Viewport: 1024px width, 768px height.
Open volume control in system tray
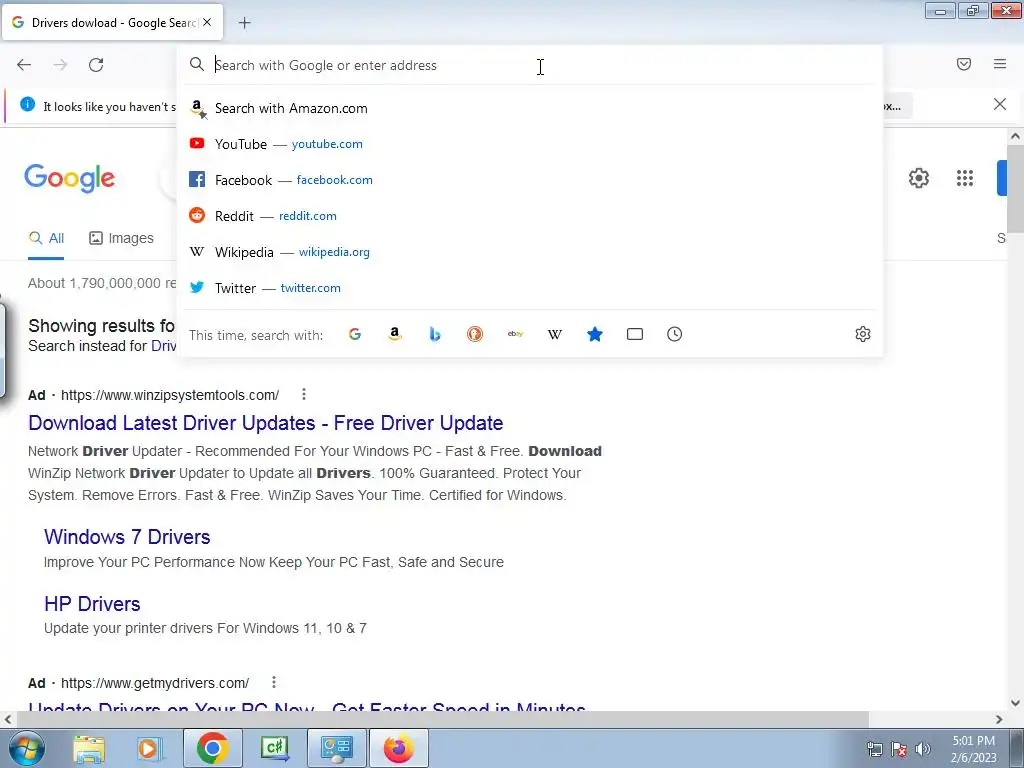[923, 749]
